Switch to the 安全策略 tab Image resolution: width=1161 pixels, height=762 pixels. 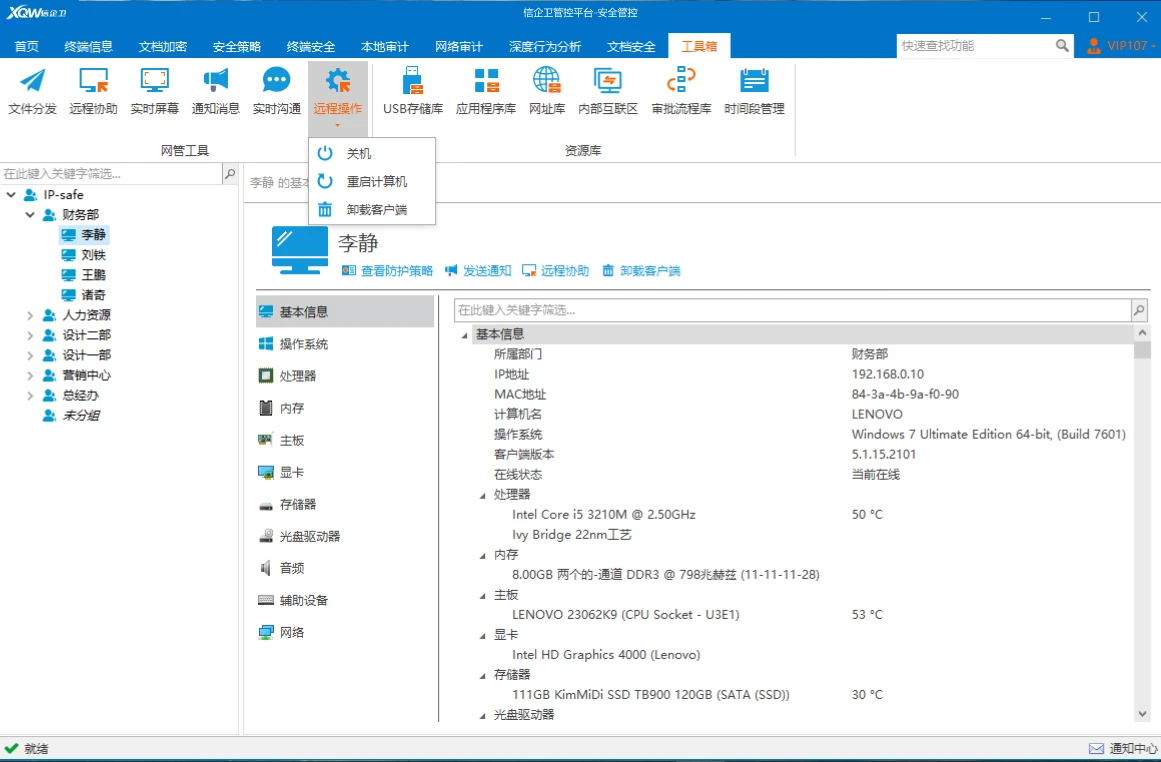click(x=237, y=46)
